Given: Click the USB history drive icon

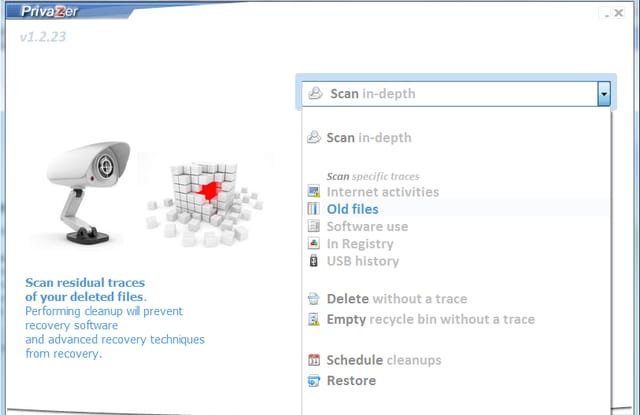Looking at the screenshot, I should click(x=313, y=260).
